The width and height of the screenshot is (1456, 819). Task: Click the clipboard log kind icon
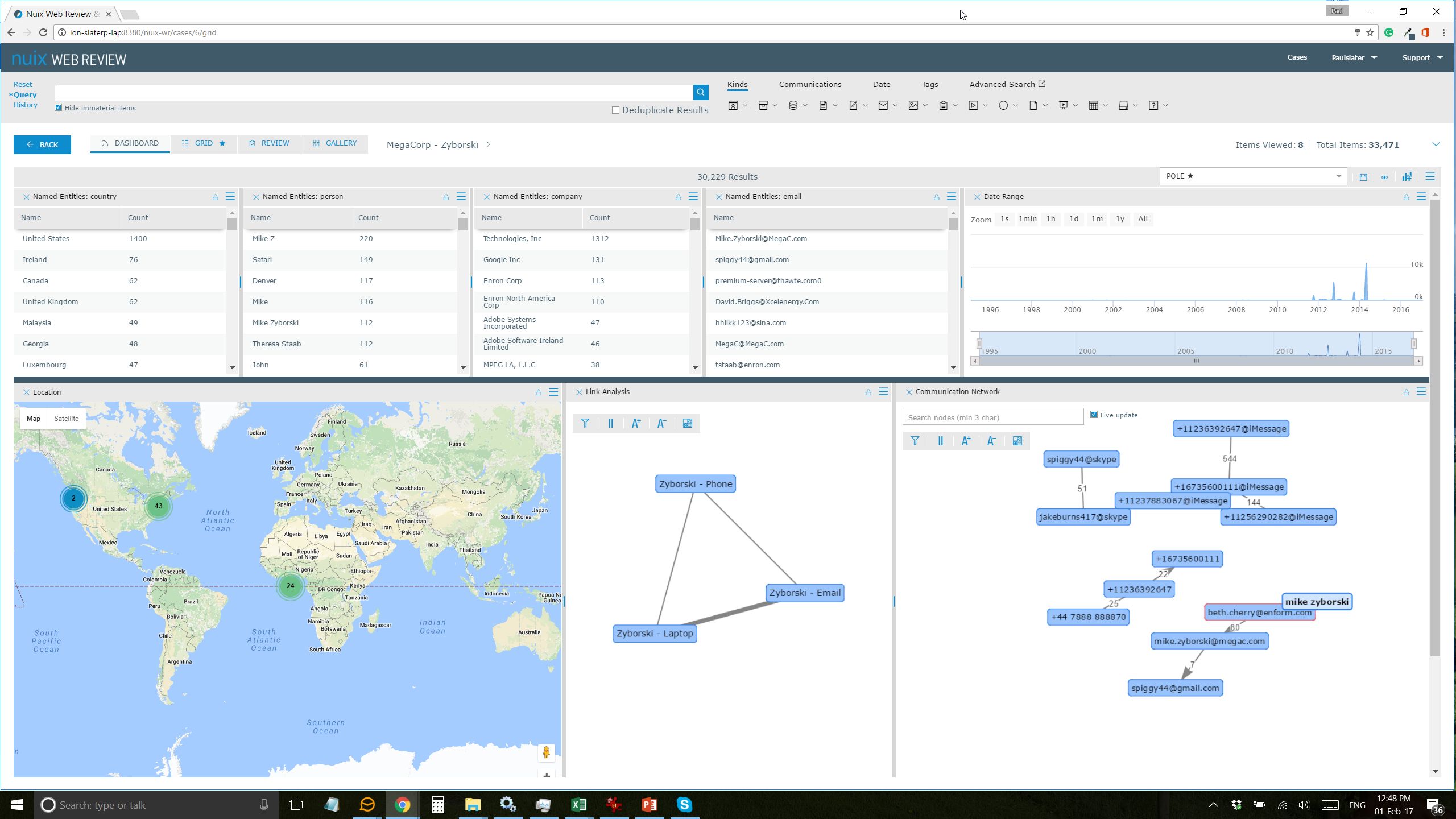click(944, 105)
